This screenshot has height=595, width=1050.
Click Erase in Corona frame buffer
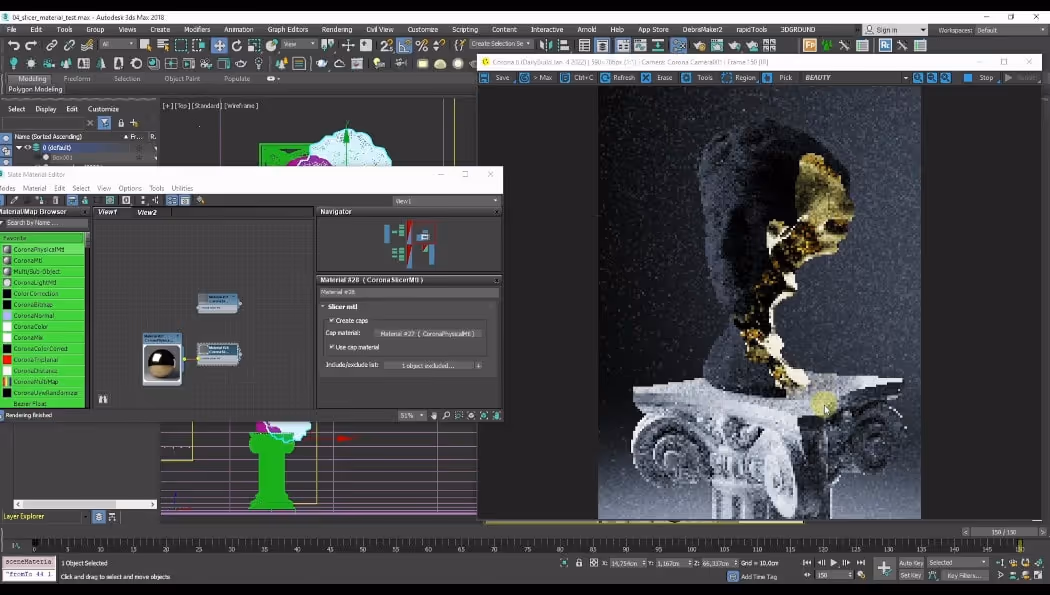tap(658, 78)
